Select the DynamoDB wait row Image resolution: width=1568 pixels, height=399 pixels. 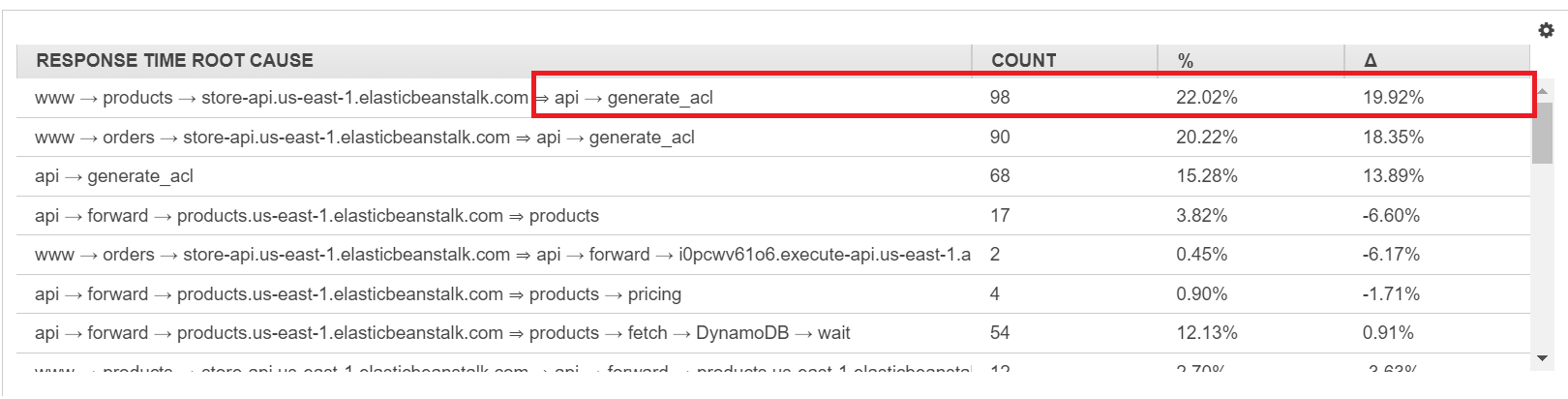(441, 333)
